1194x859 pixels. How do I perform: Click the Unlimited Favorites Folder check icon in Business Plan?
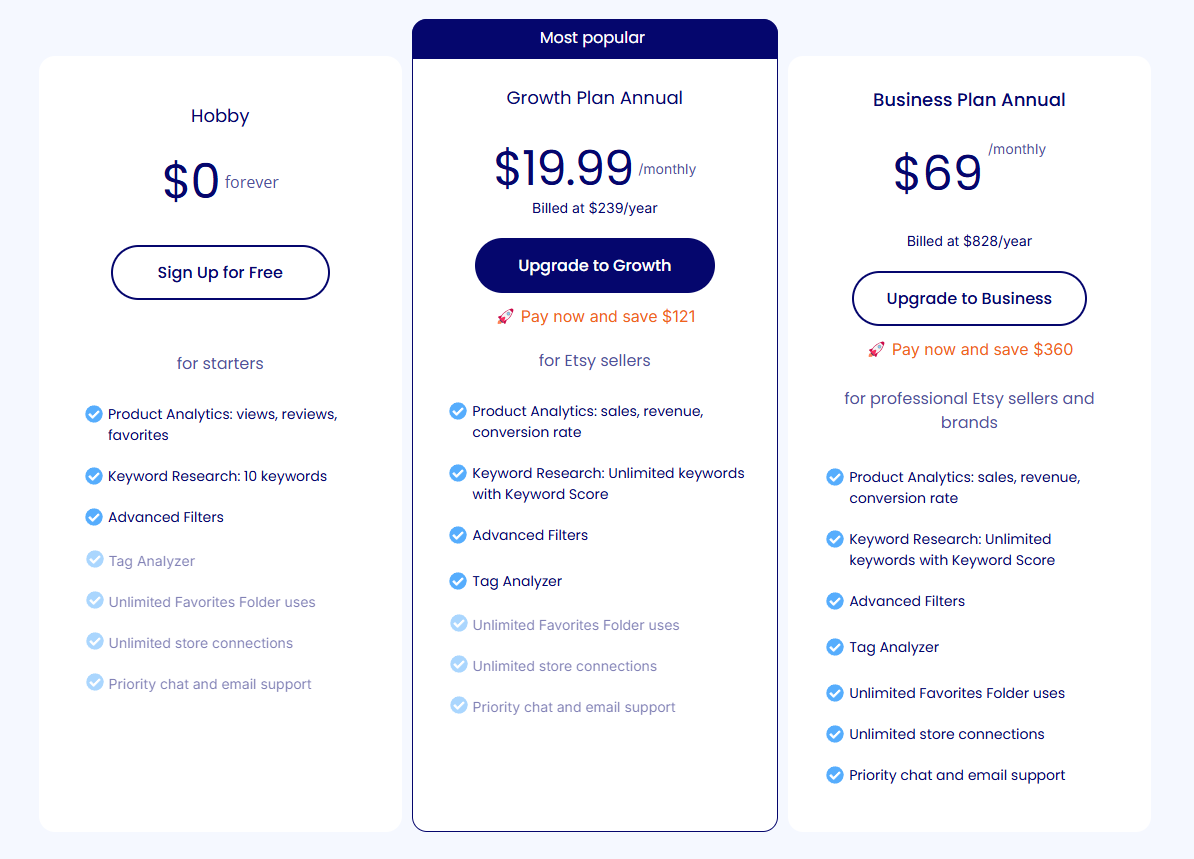pyautogui.click(x=835, y=692)
